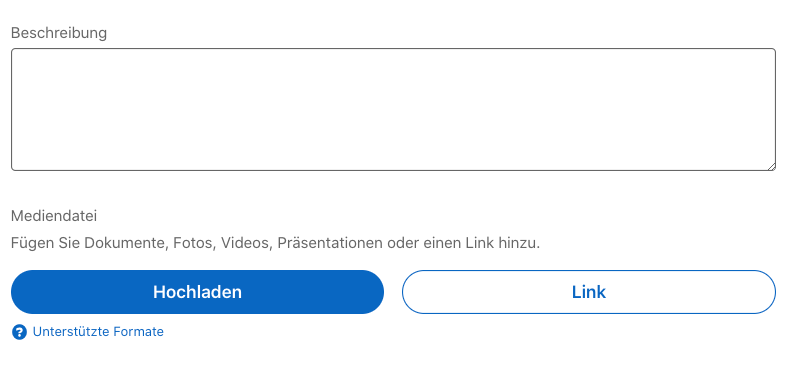Viewport: 790px width, 370px height.
Task: Click the "Fügen Sie" start of helper text
Action: 45,243
